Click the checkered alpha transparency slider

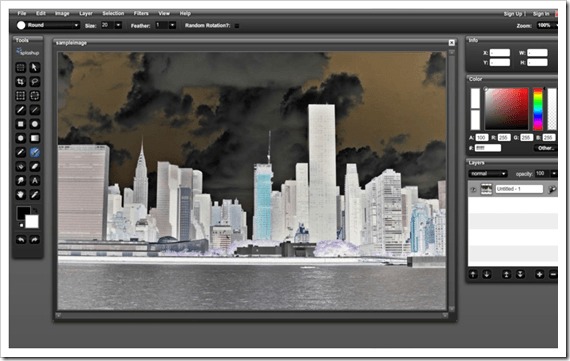(x=552, y=109)
